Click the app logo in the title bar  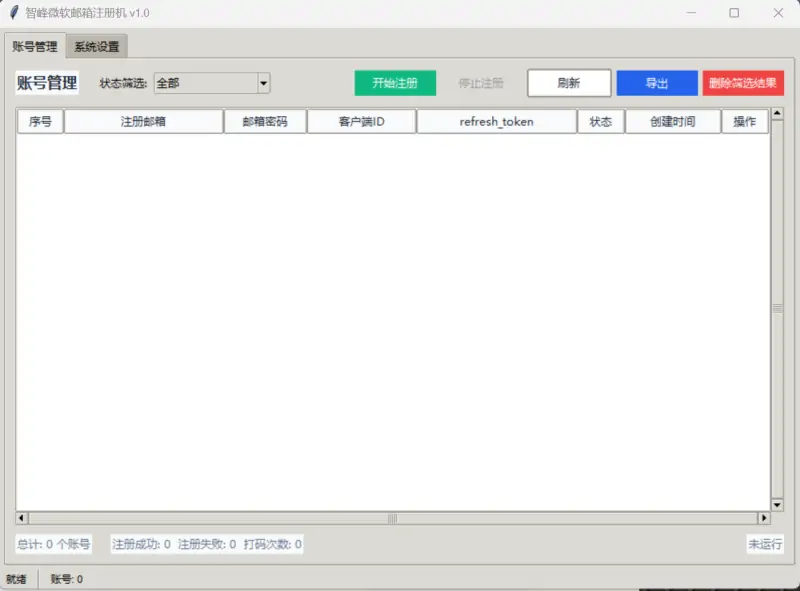point(12,13)
